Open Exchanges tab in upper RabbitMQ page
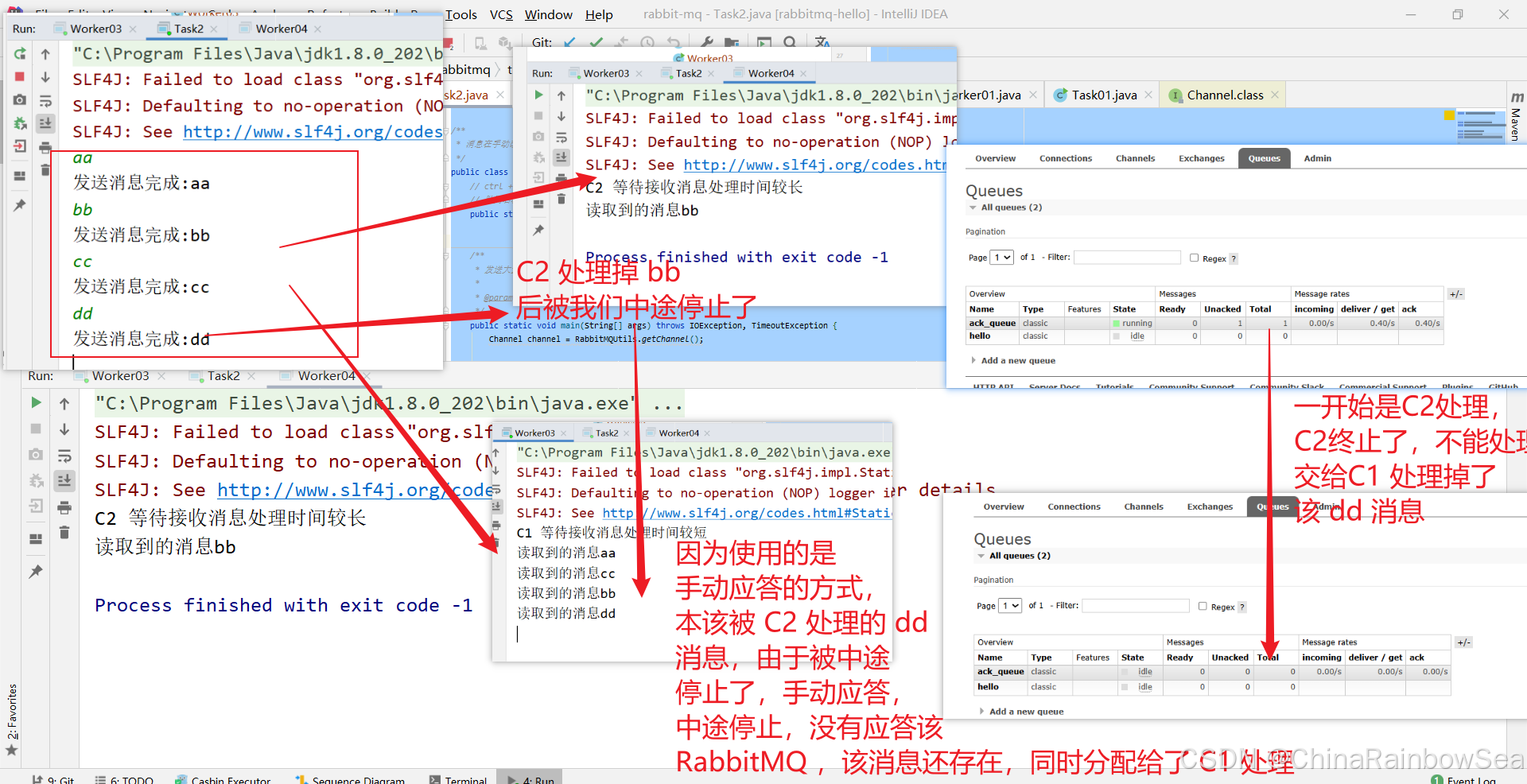 pos(1201,158)
